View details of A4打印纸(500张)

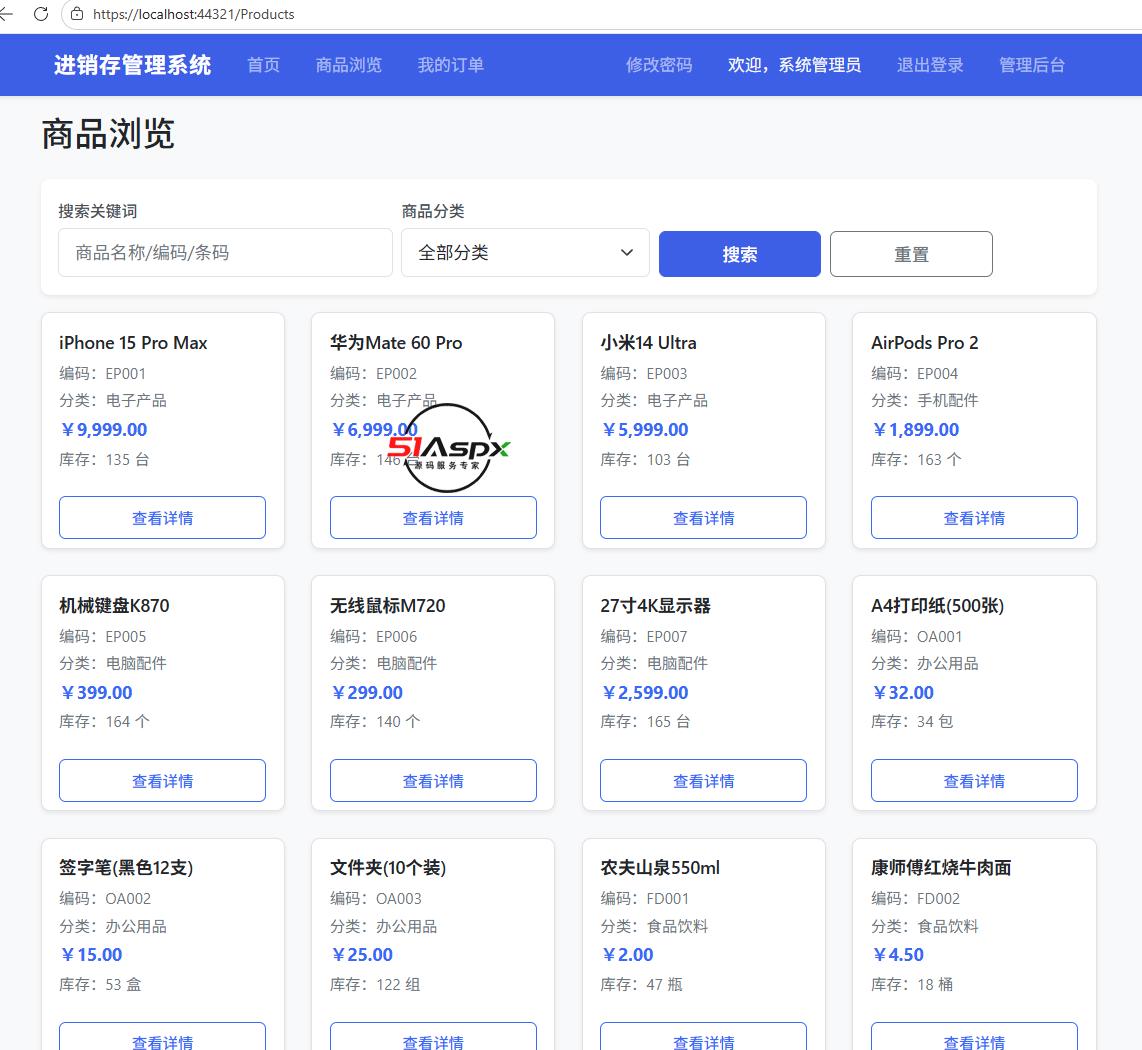(x=974, y=781)
